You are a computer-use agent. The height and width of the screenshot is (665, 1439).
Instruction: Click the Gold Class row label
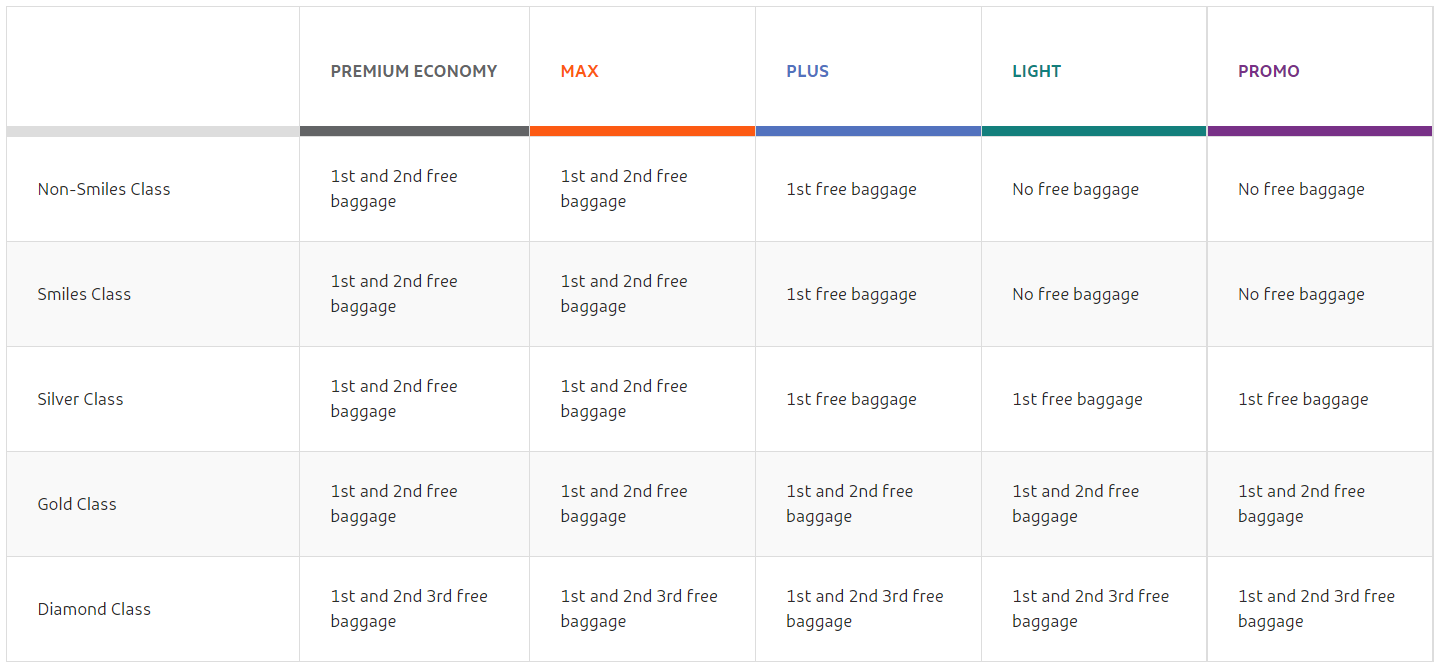pyautogui.click(x=77, y=504)
